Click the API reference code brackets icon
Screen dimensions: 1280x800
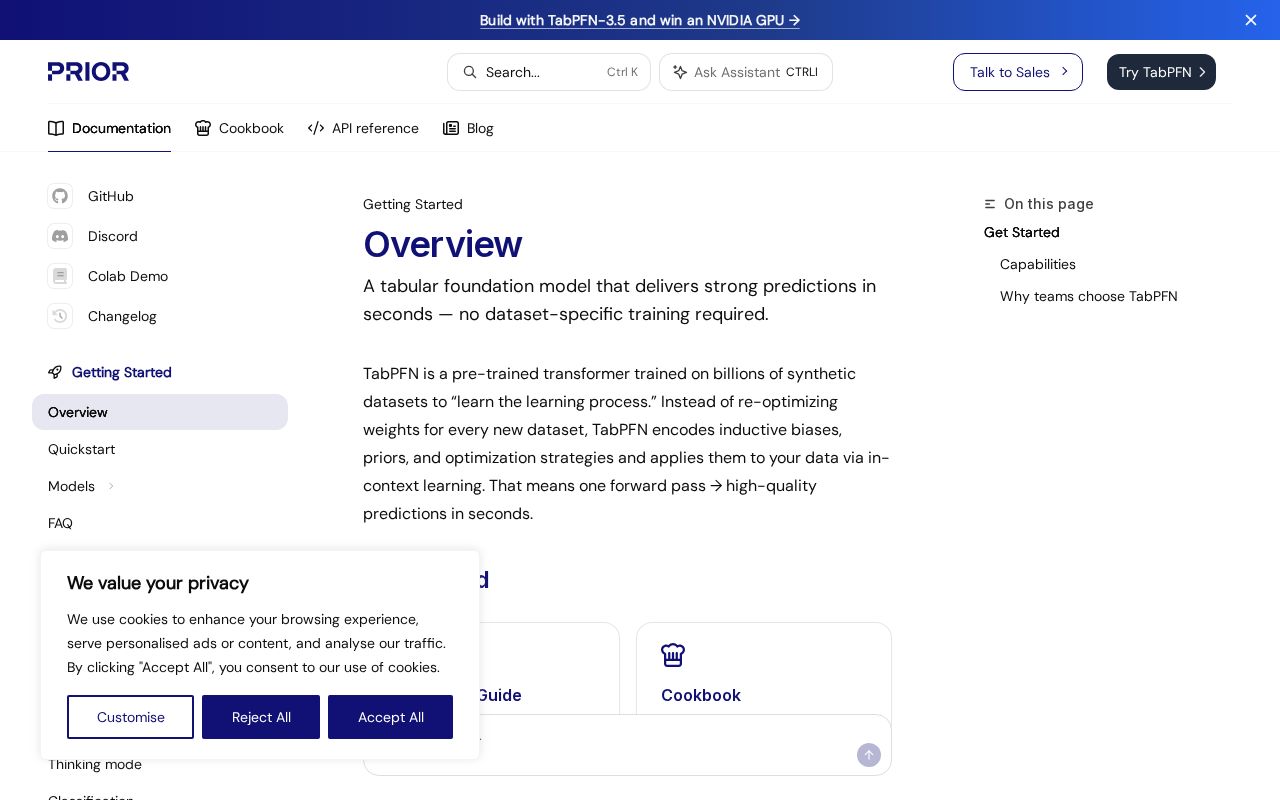pyautogui.click(x=316, y=128)
